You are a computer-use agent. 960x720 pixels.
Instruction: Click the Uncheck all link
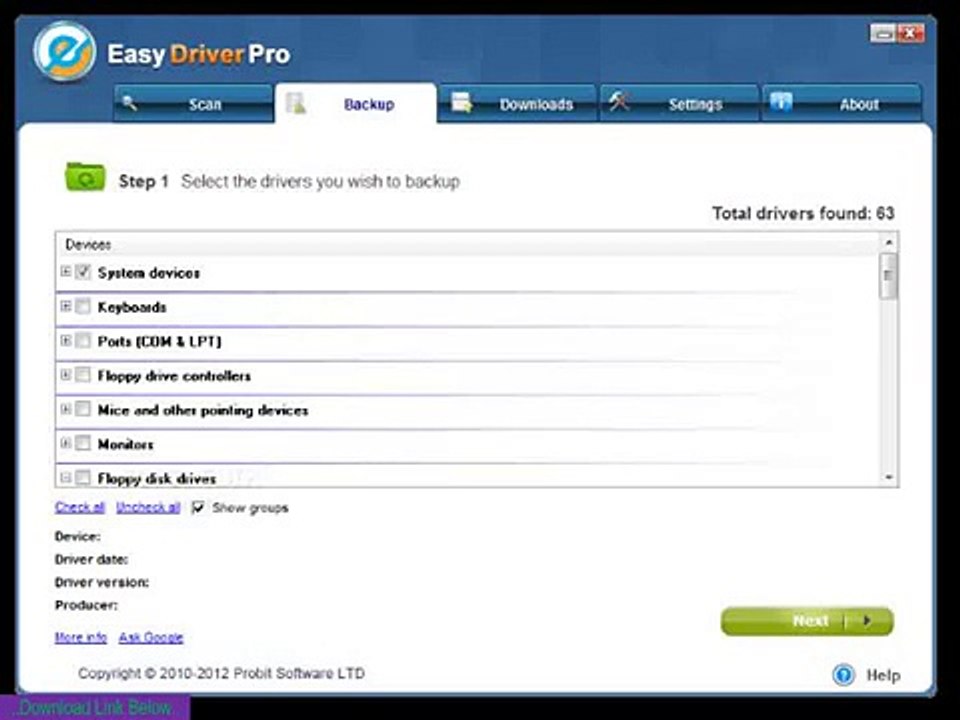148,508
